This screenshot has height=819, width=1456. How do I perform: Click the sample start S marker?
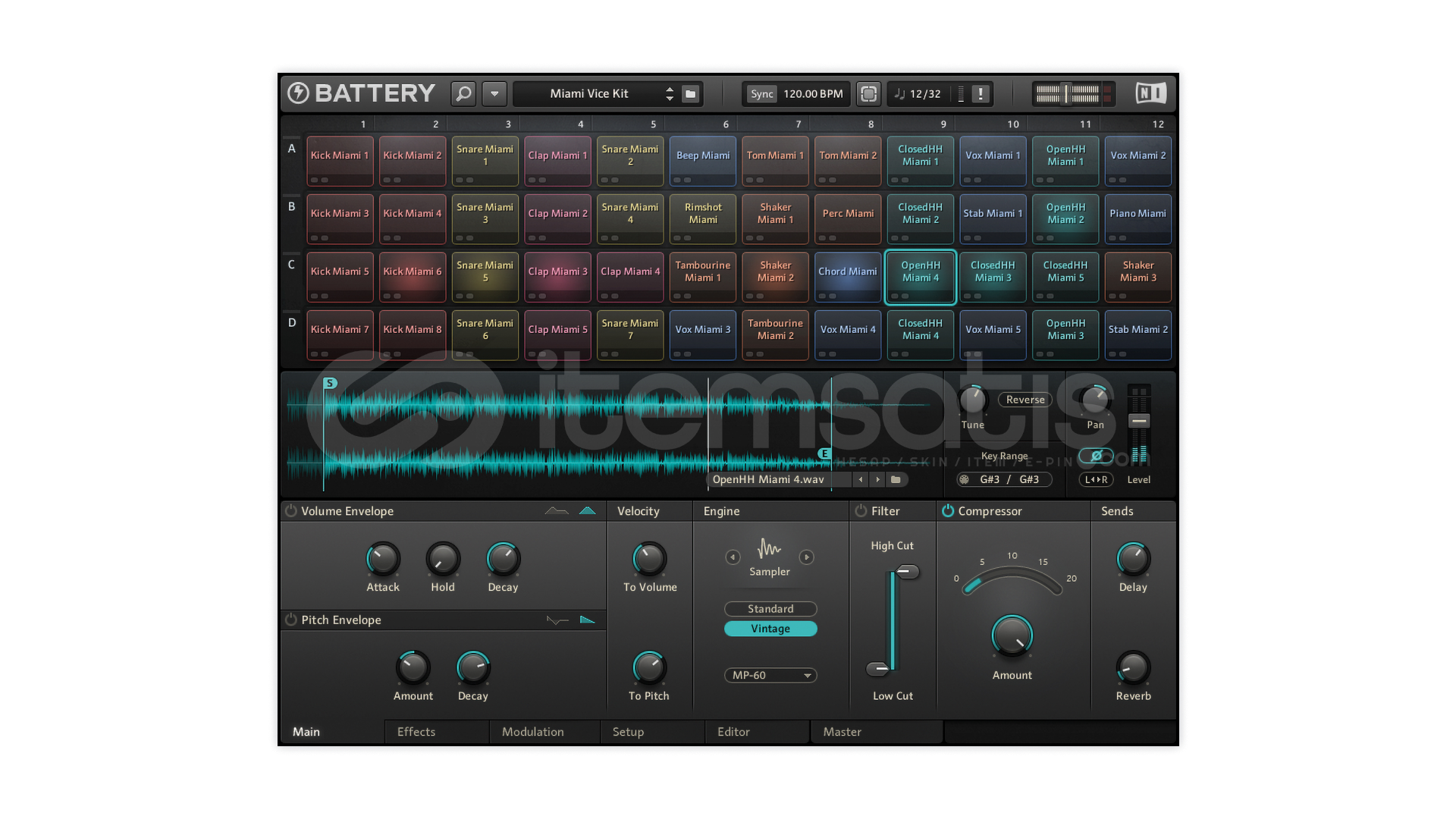tap(330, 383)
